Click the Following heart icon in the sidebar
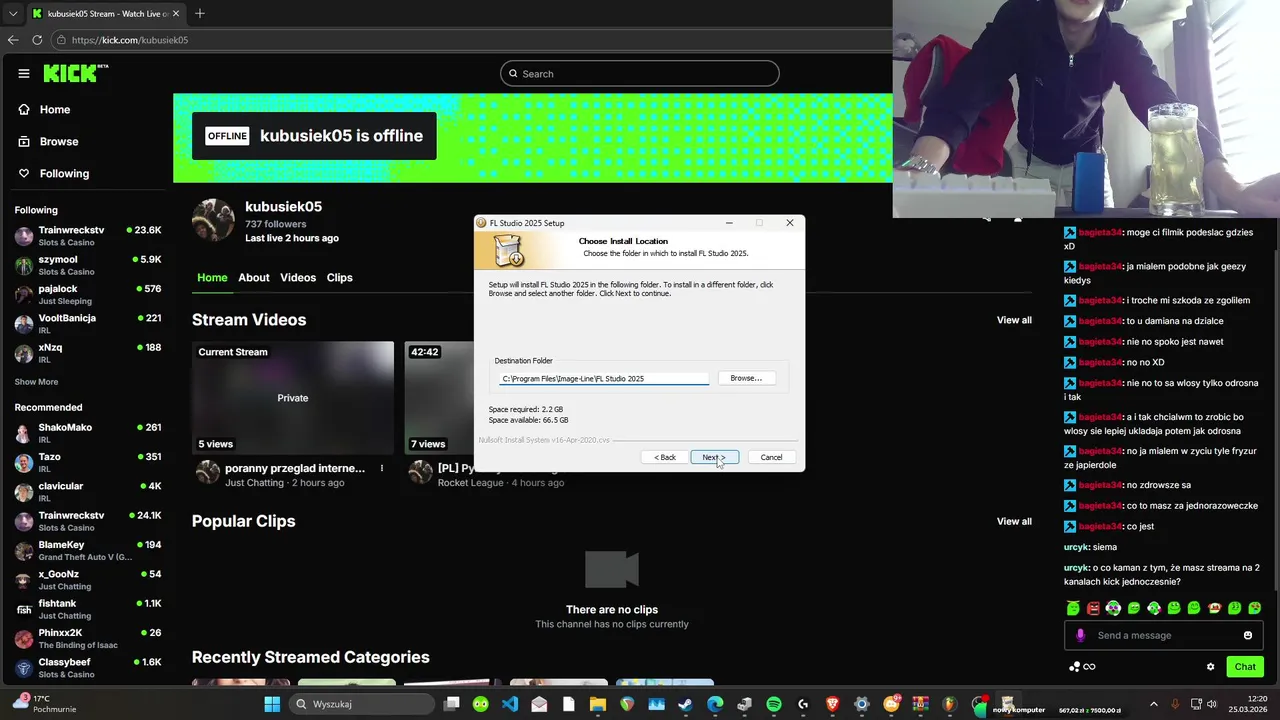 [x=24, y=173]
